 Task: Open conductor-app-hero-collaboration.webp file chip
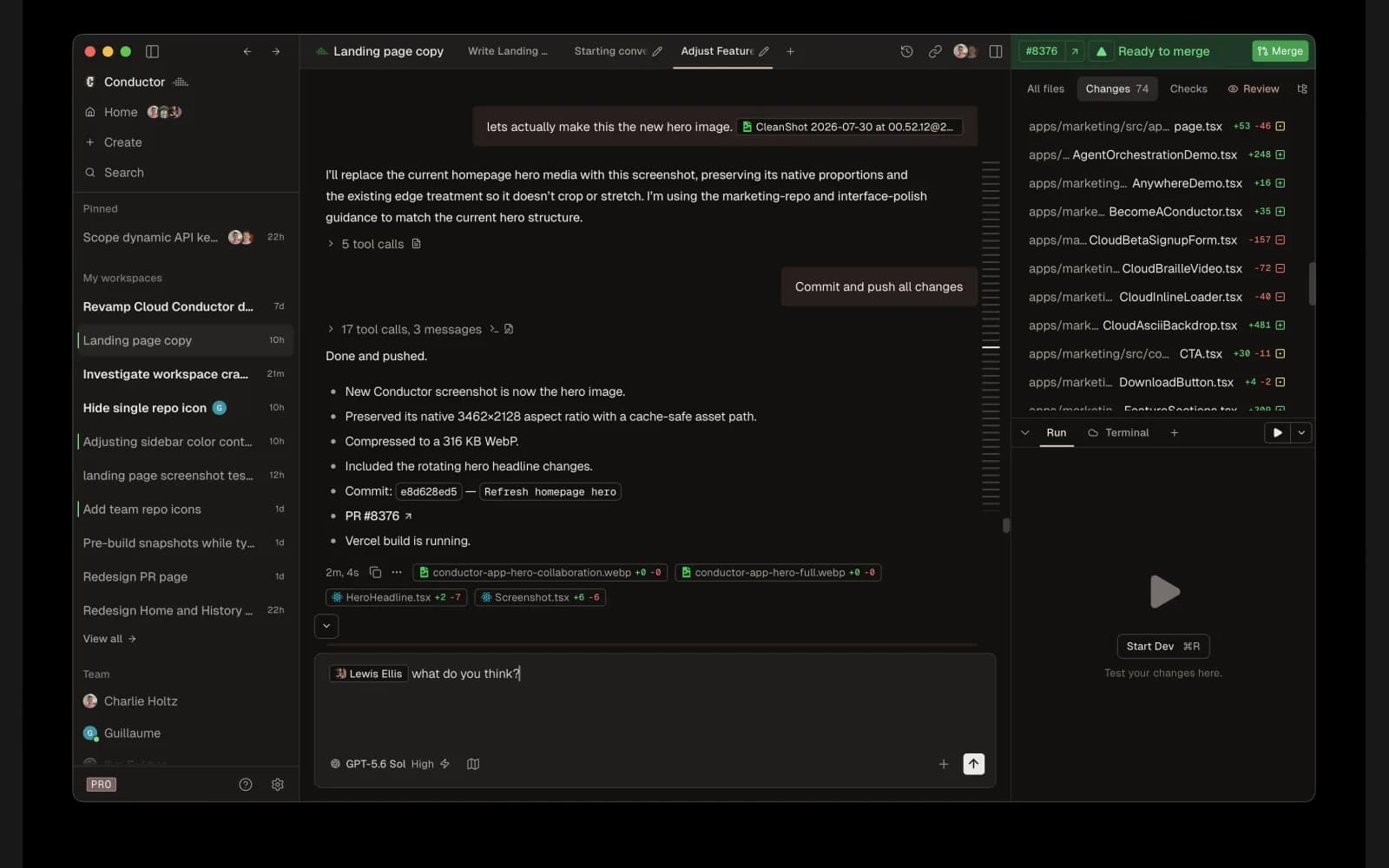point(539,572)
